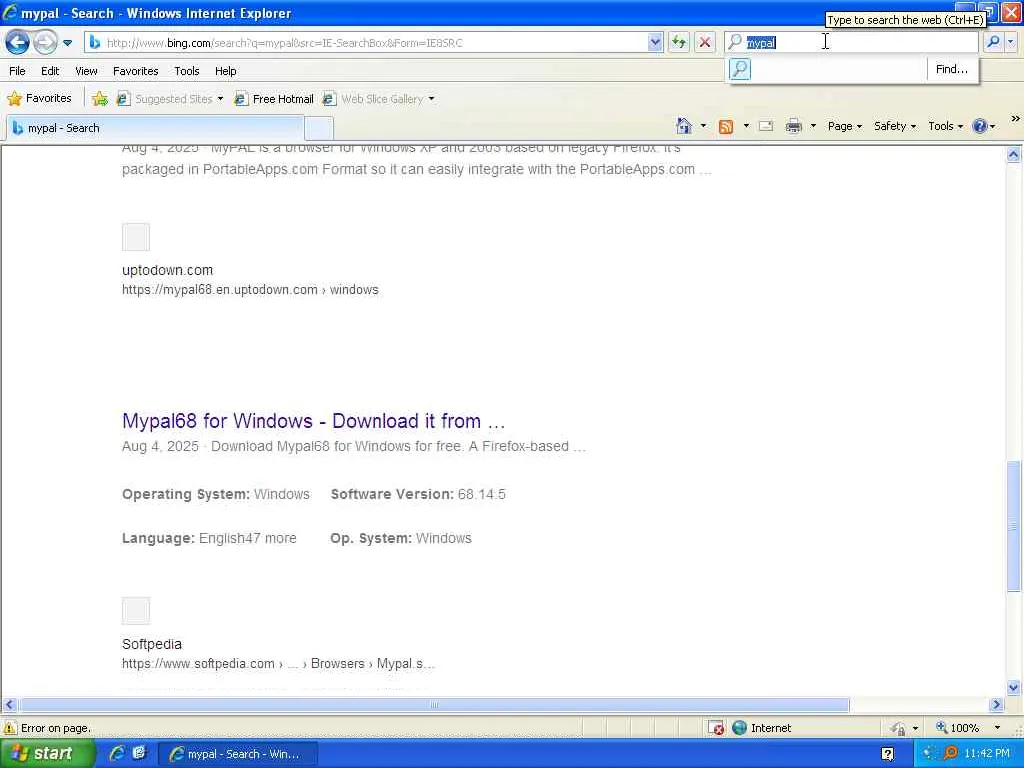Screen dimensions: 1024x768
Task: Click the vertical scrollbar thumb
Action: point(1014,526)
